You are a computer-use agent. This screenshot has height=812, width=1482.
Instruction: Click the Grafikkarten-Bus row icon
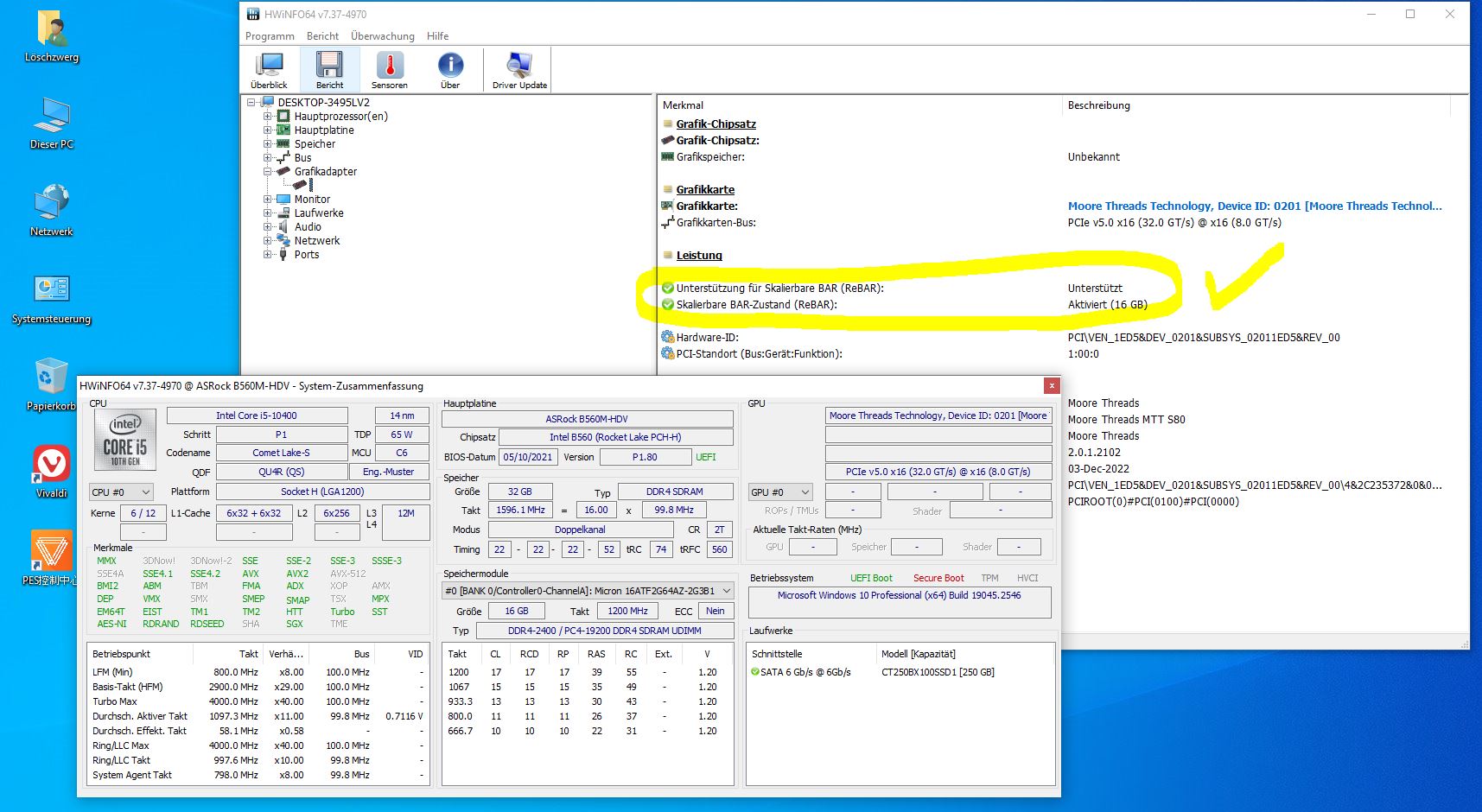coord(667,222)
